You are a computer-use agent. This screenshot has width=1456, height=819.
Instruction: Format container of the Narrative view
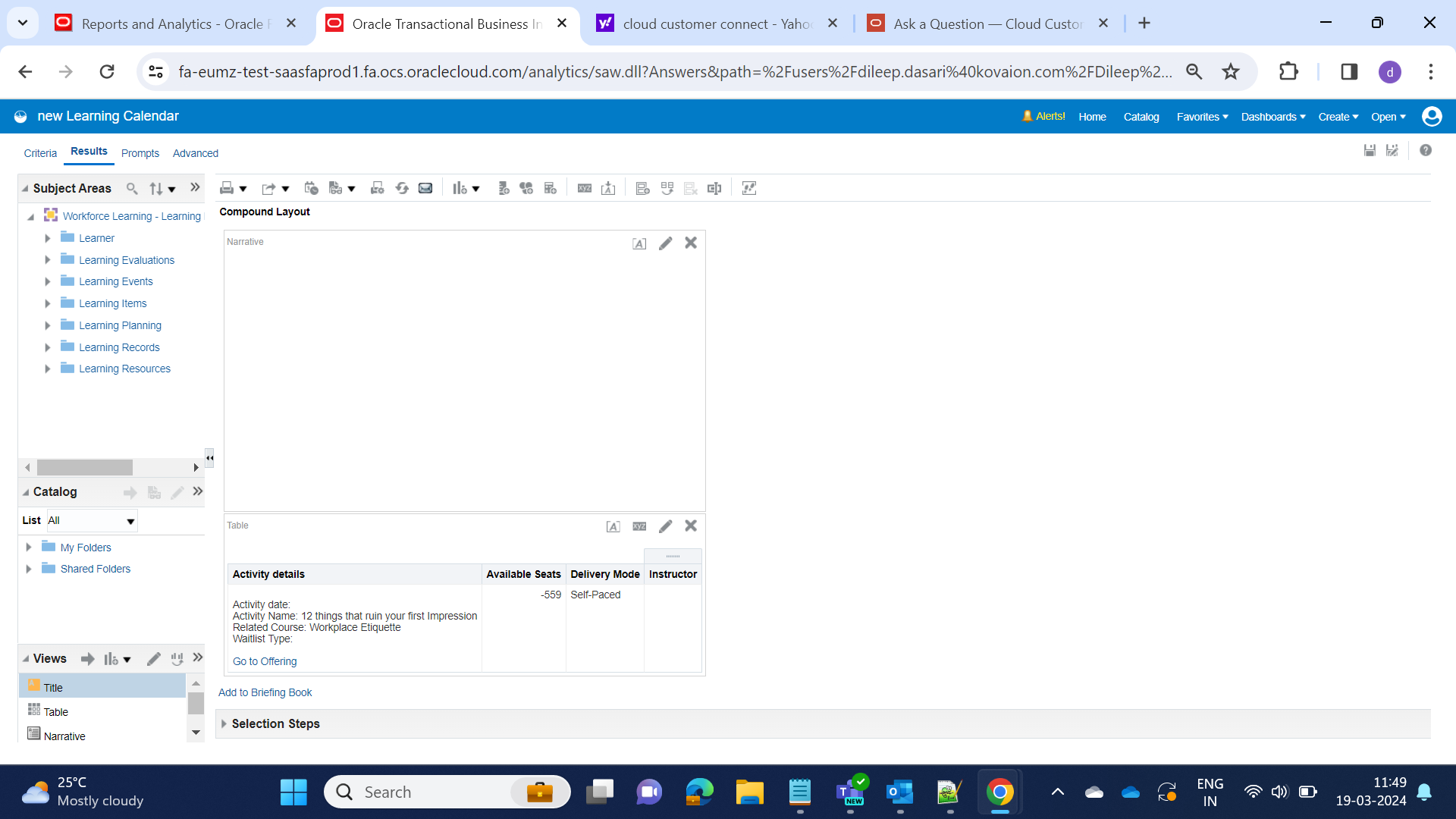tap(639, 243)
